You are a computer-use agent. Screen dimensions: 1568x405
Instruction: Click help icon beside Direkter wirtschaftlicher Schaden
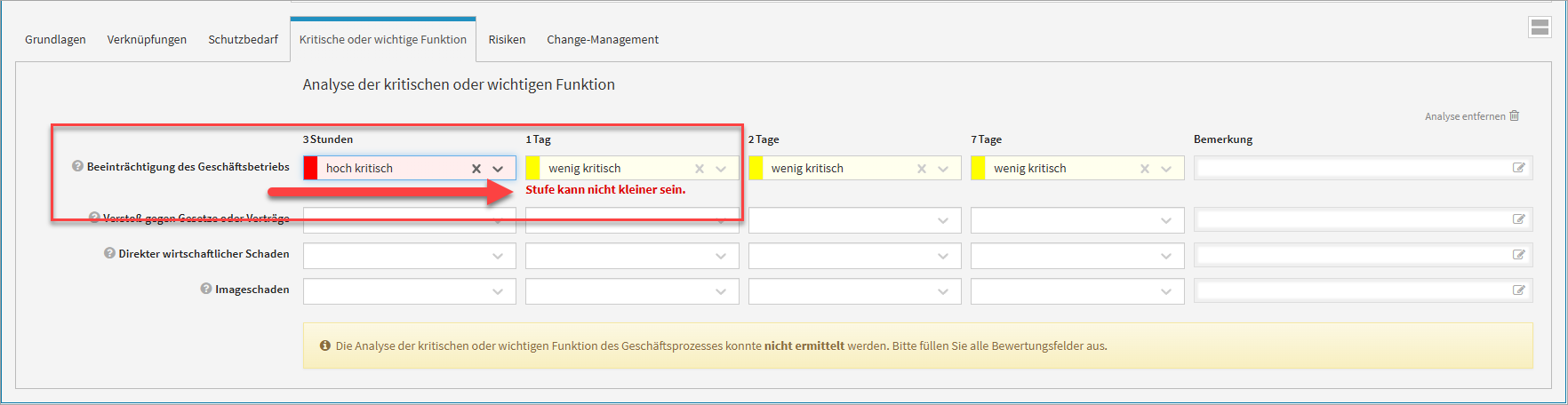[109, 253]
